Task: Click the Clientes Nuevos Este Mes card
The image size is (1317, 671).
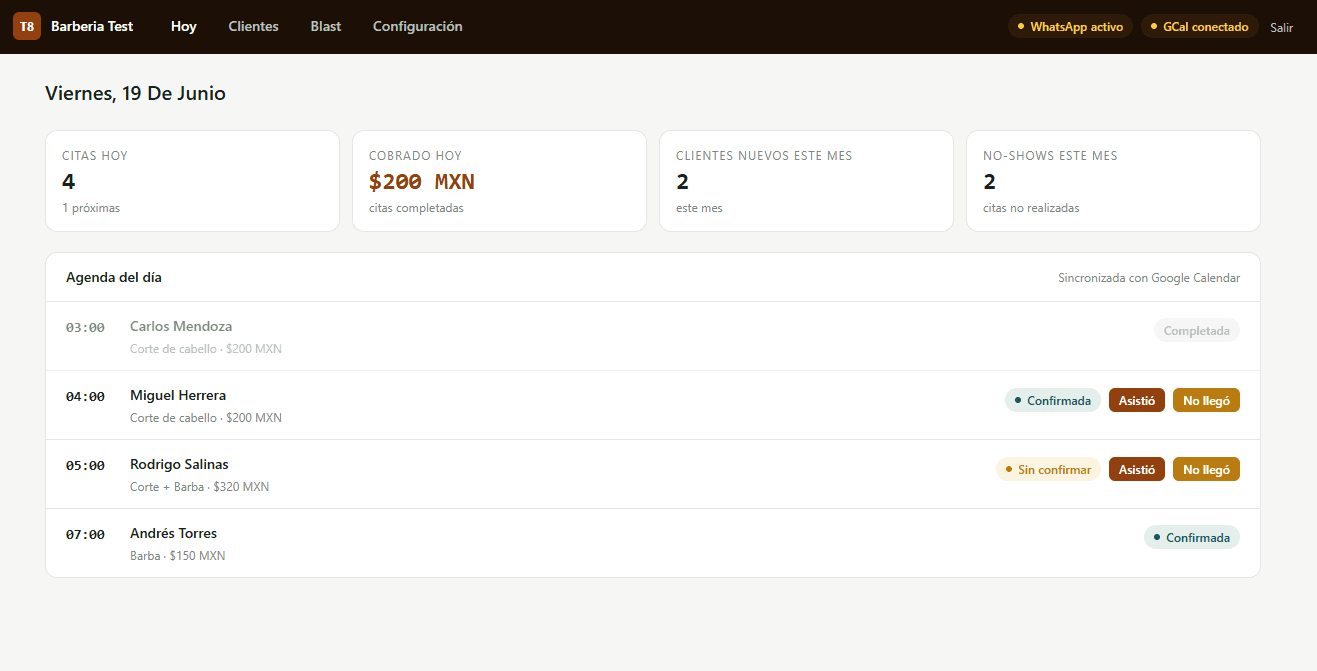Action: tap(806, 181)
